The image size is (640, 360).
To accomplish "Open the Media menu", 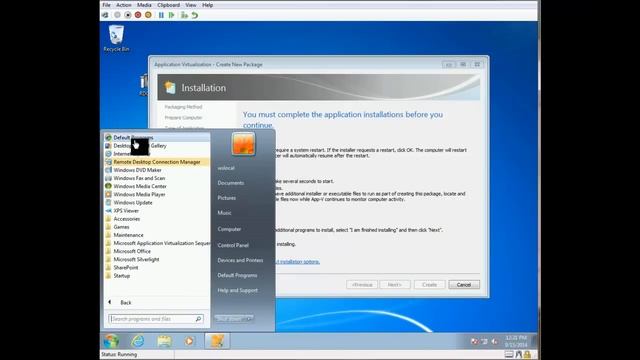I will click(x=144, y=5).
